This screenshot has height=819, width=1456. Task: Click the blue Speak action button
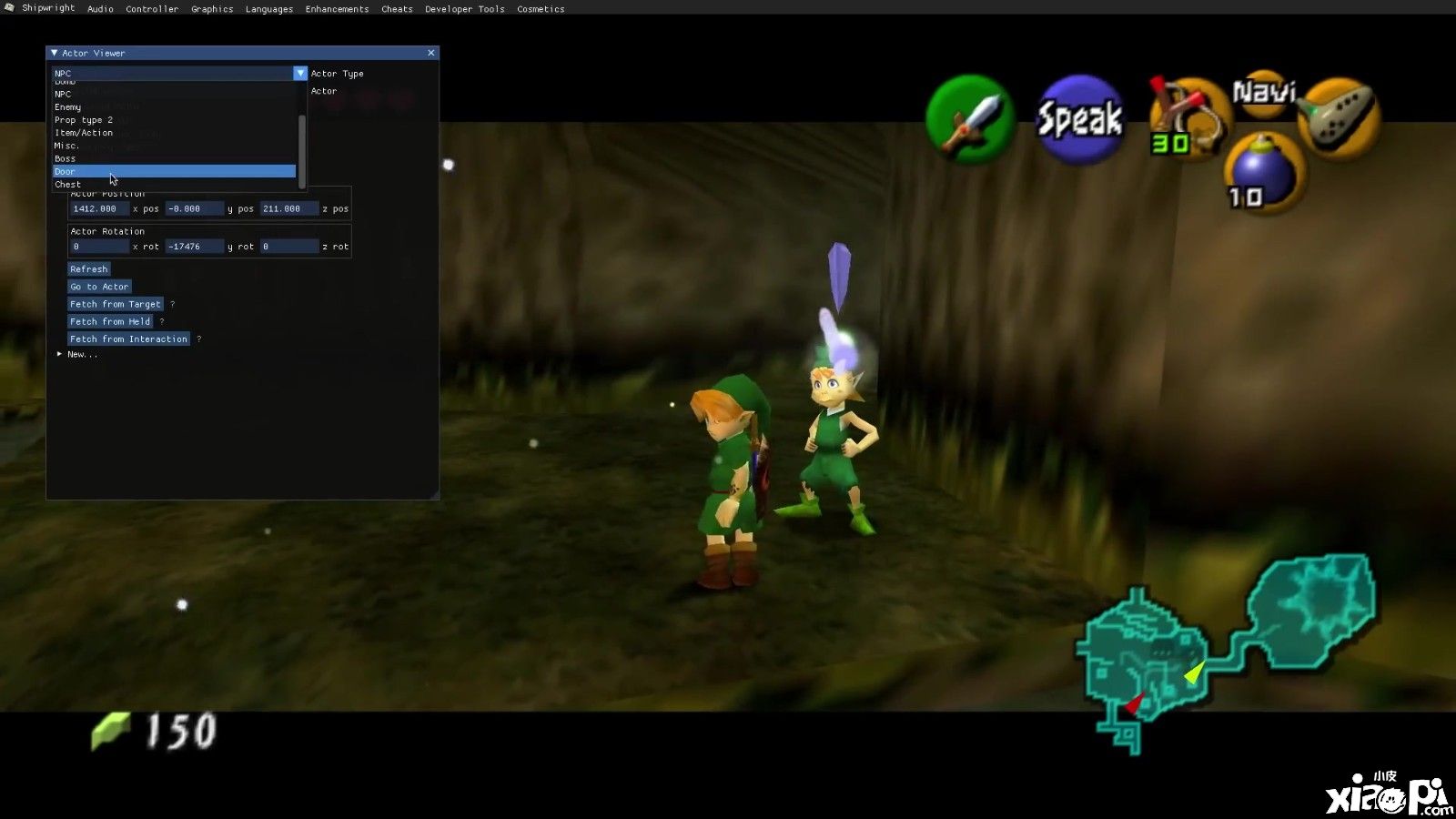[1080, 119]
